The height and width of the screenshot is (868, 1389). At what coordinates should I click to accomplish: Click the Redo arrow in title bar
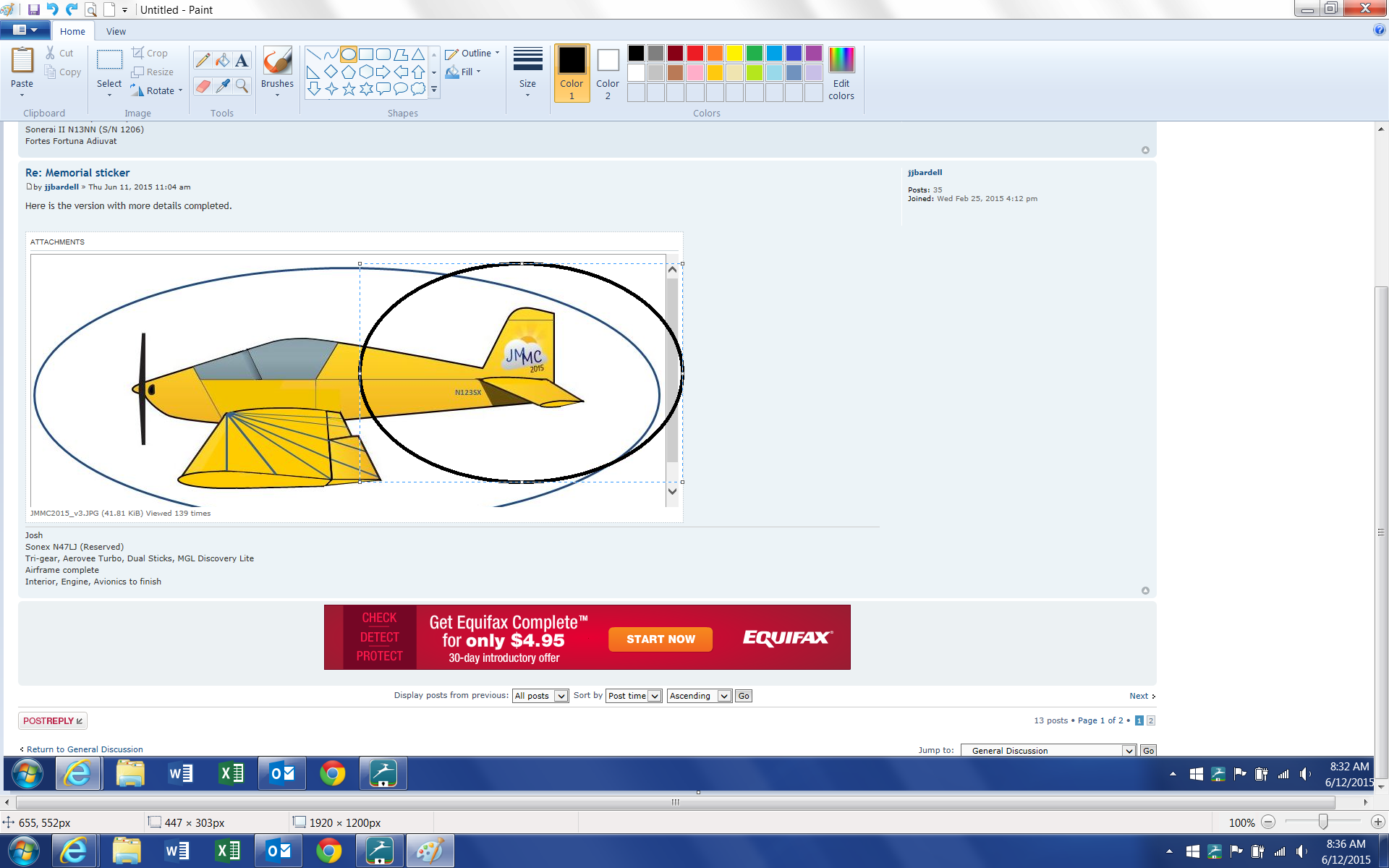click(x=71, y=9)
